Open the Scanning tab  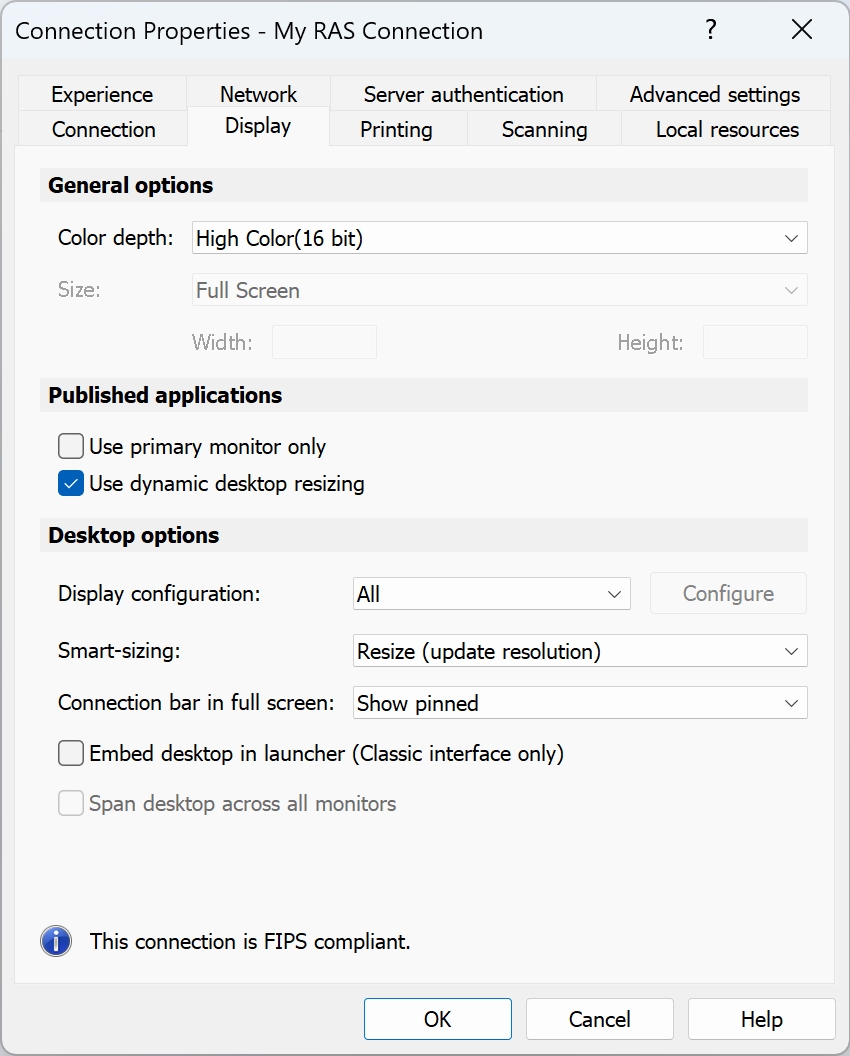(x=544, y=129)
